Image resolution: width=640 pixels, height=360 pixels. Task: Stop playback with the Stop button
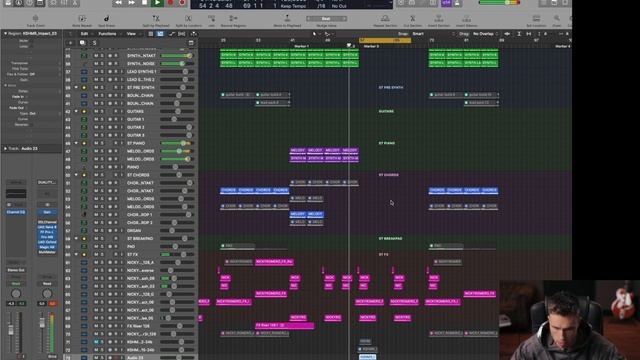pyautogui.click(x=144, y=3)
